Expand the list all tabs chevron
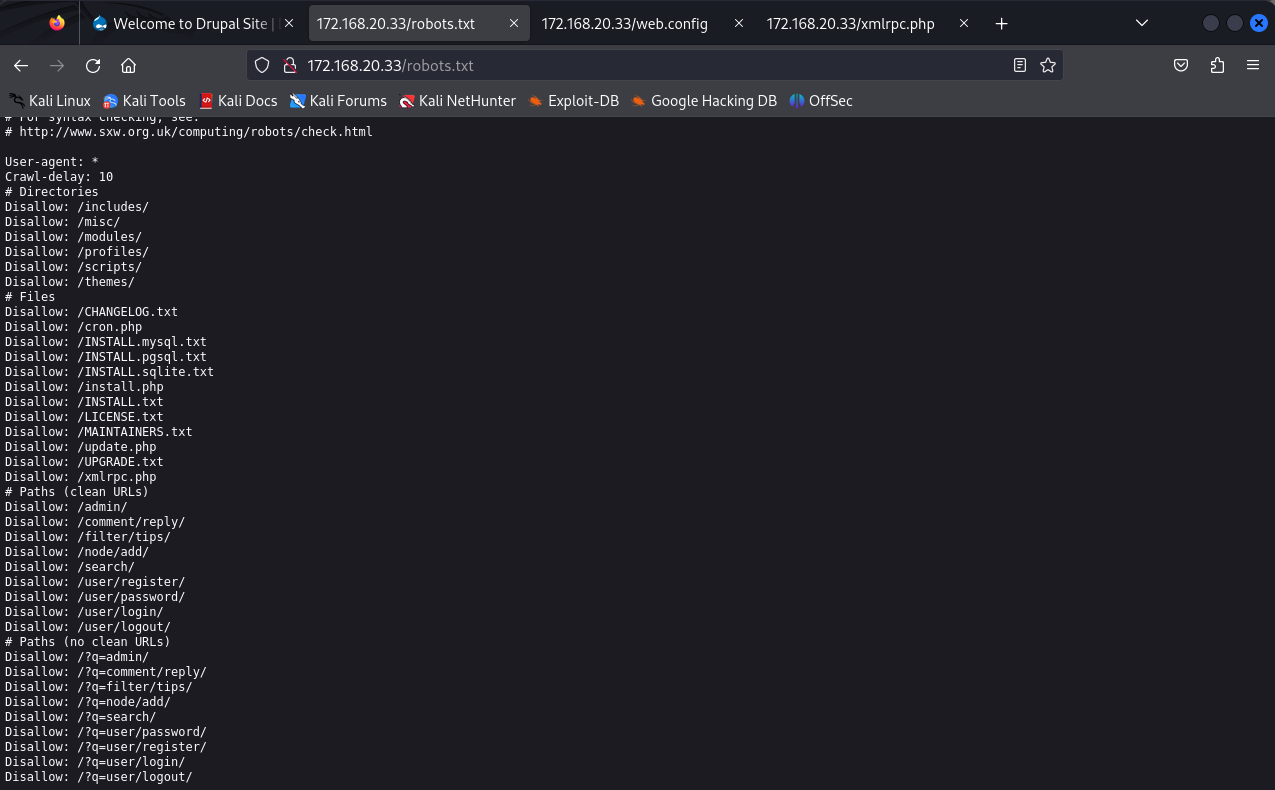The width and height of the screenshot is (1275, 790). [x=1143, y=23]
